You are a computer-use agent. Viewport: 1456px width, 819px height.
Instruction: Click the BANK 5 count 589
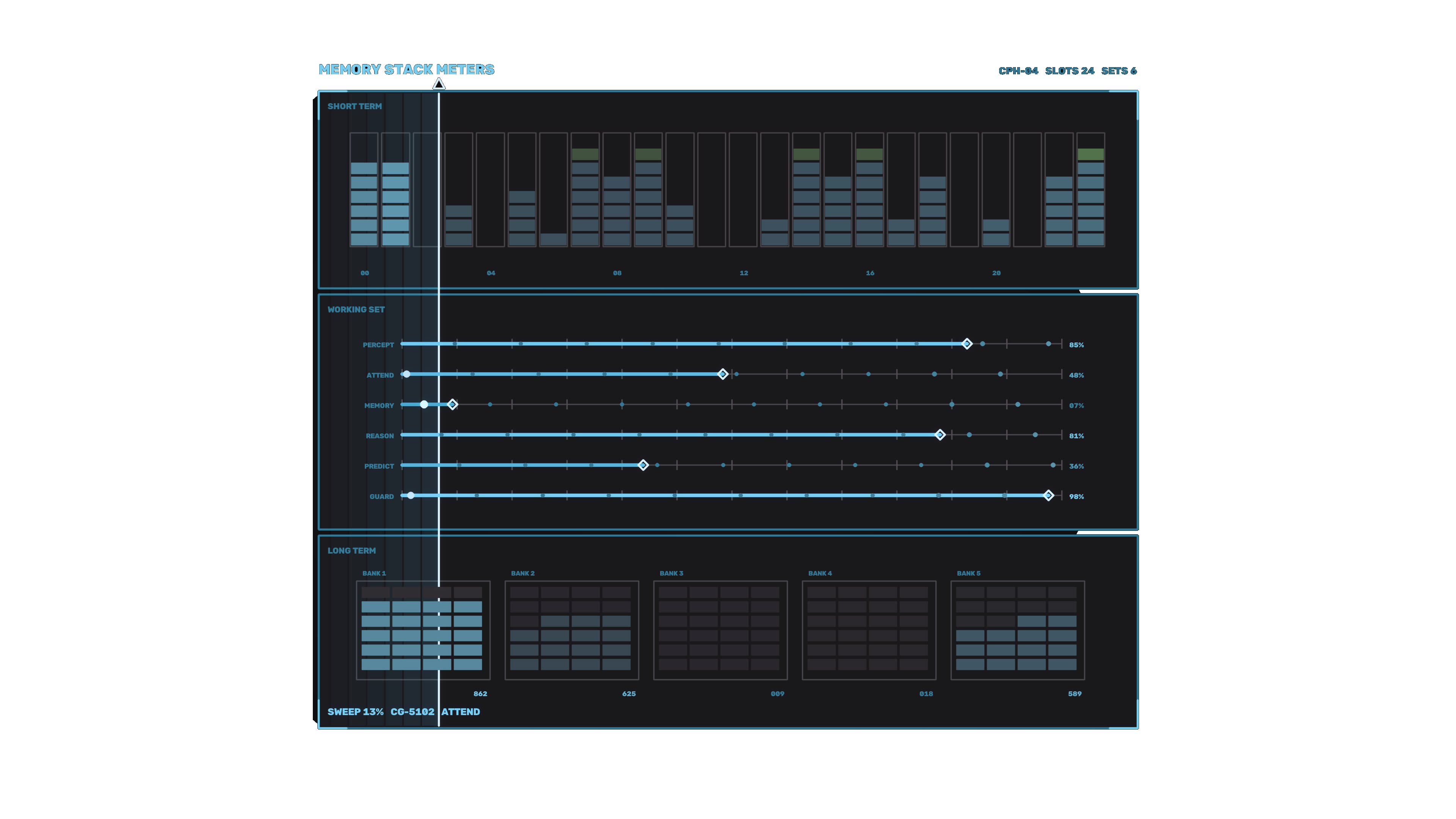[1075, 693]
